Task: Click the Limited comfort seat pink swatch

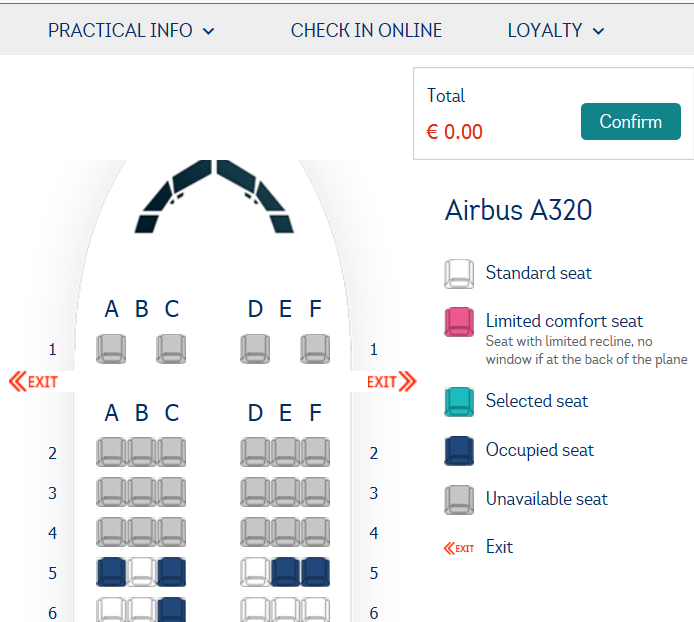Action: tap(459, 322)
